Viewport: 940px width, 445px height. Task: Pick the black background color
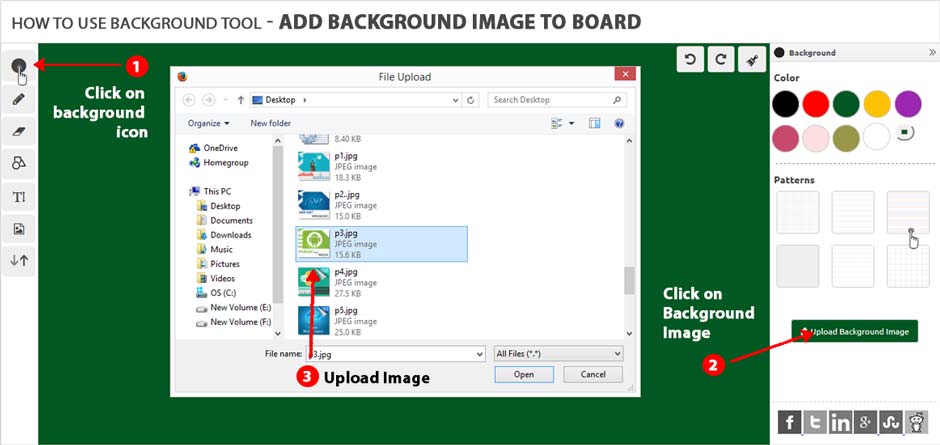(x=785, y=104)
